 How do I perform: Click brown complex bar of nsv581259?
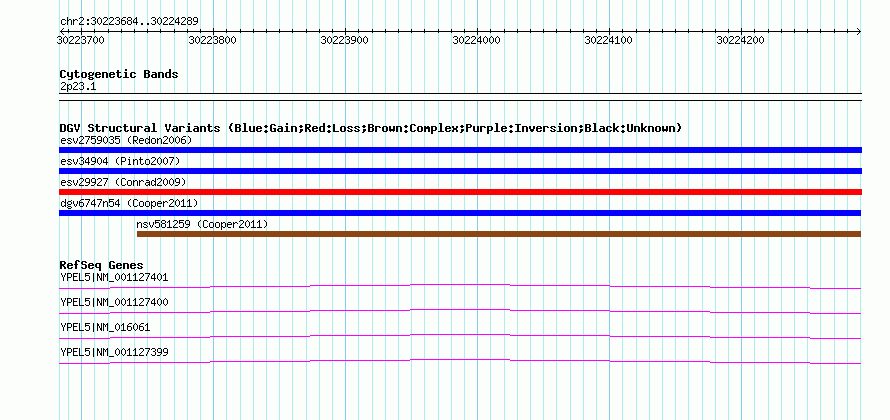click(x=499, y=234)
